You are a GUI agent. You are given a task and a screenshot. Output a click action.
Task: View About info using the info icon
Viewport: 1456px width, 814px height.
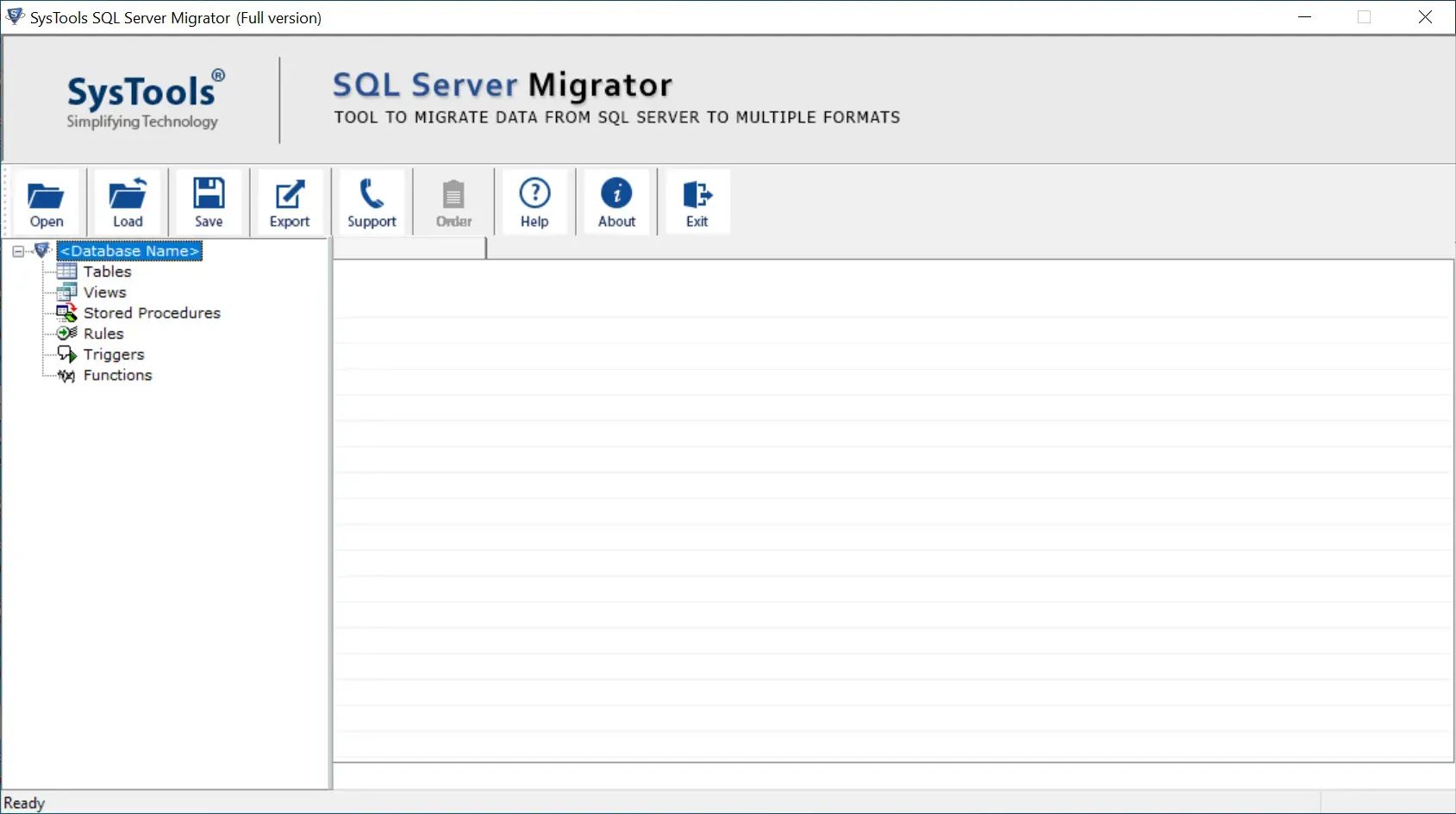point(616,201)
